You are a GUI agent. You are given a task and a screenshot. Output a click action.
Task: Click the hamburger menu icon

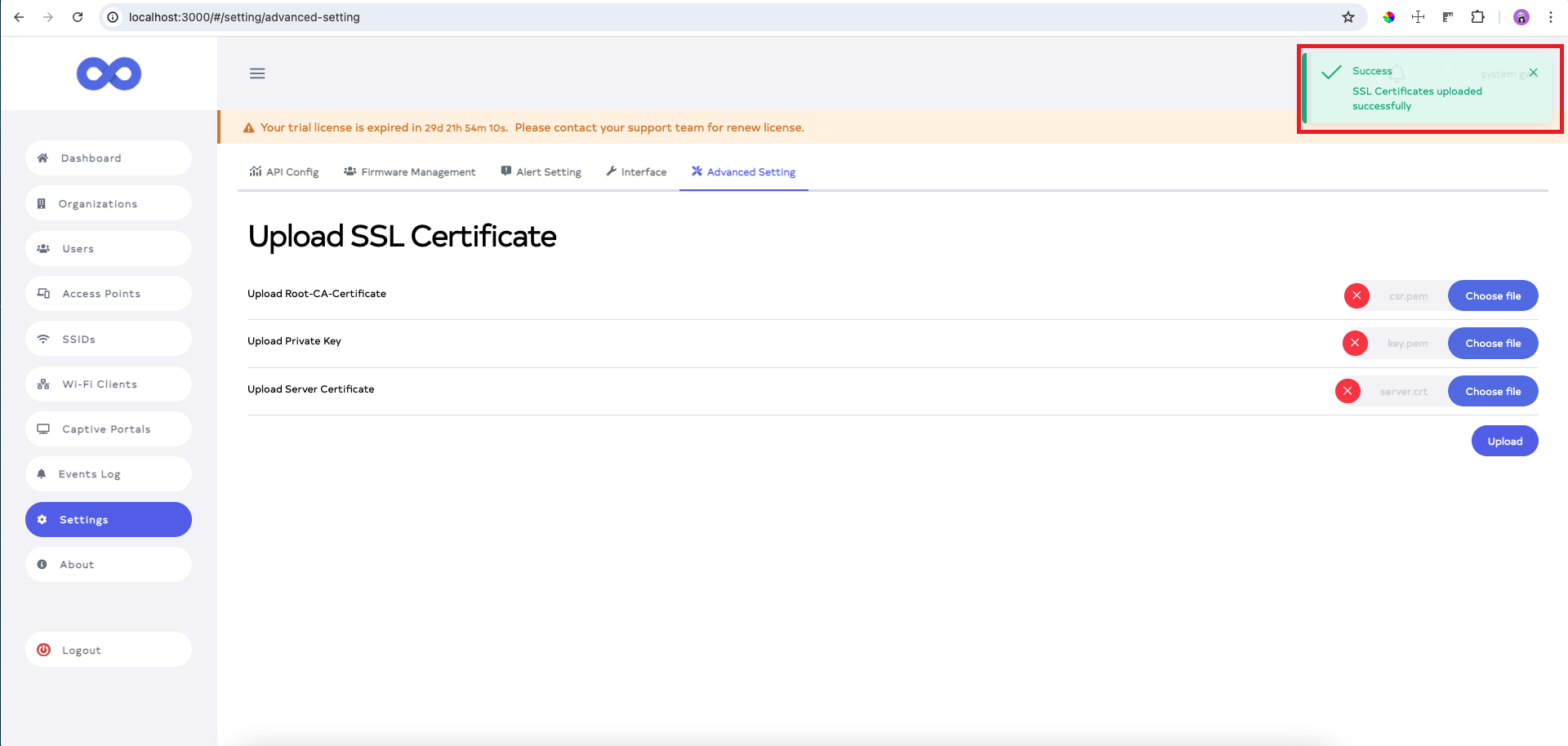[x=257, y=73]
